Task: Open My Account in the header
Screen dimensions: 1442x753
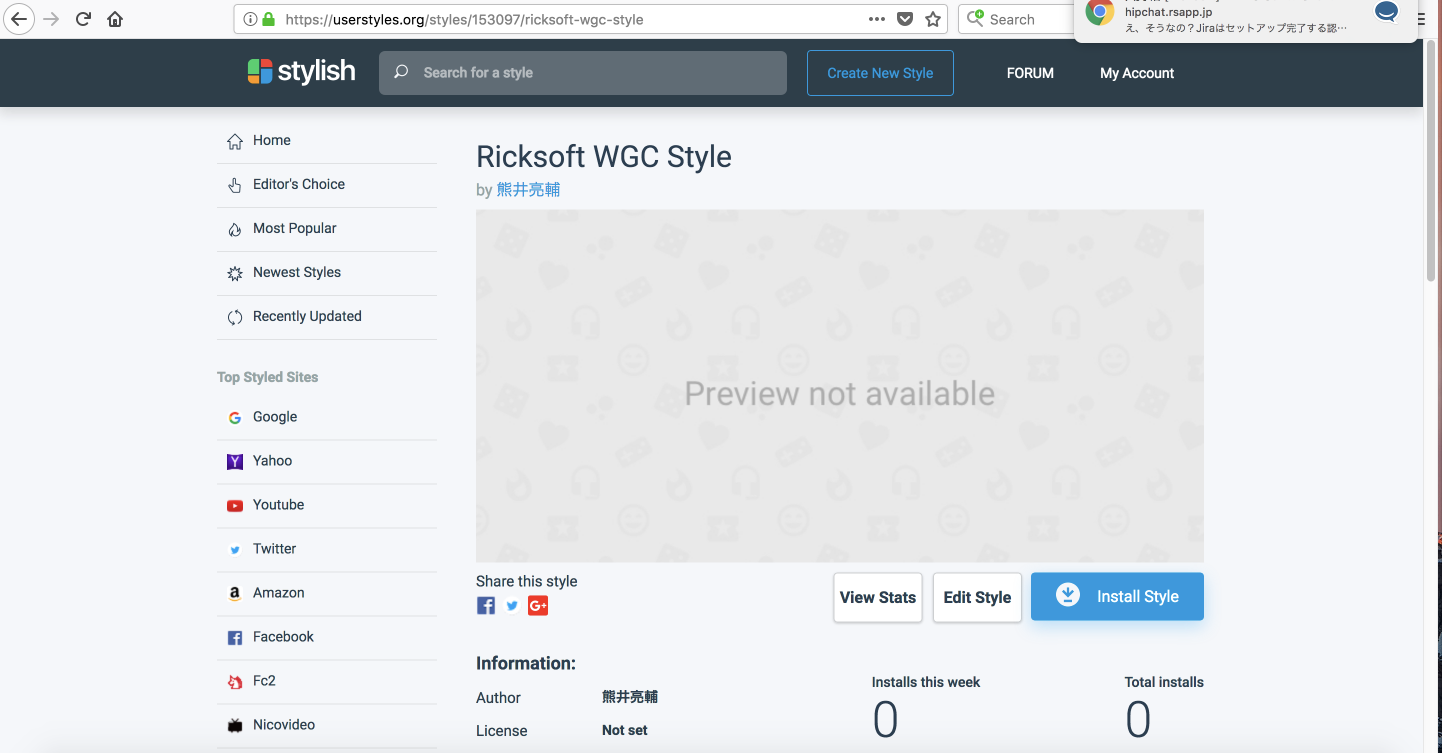Action: pyautogui.click(x=1137, y=73)
